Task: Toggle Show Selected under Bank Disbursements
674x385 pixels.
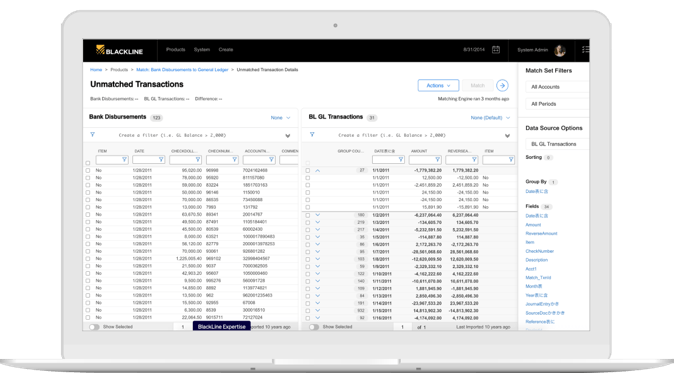Action: click(94, 327)
